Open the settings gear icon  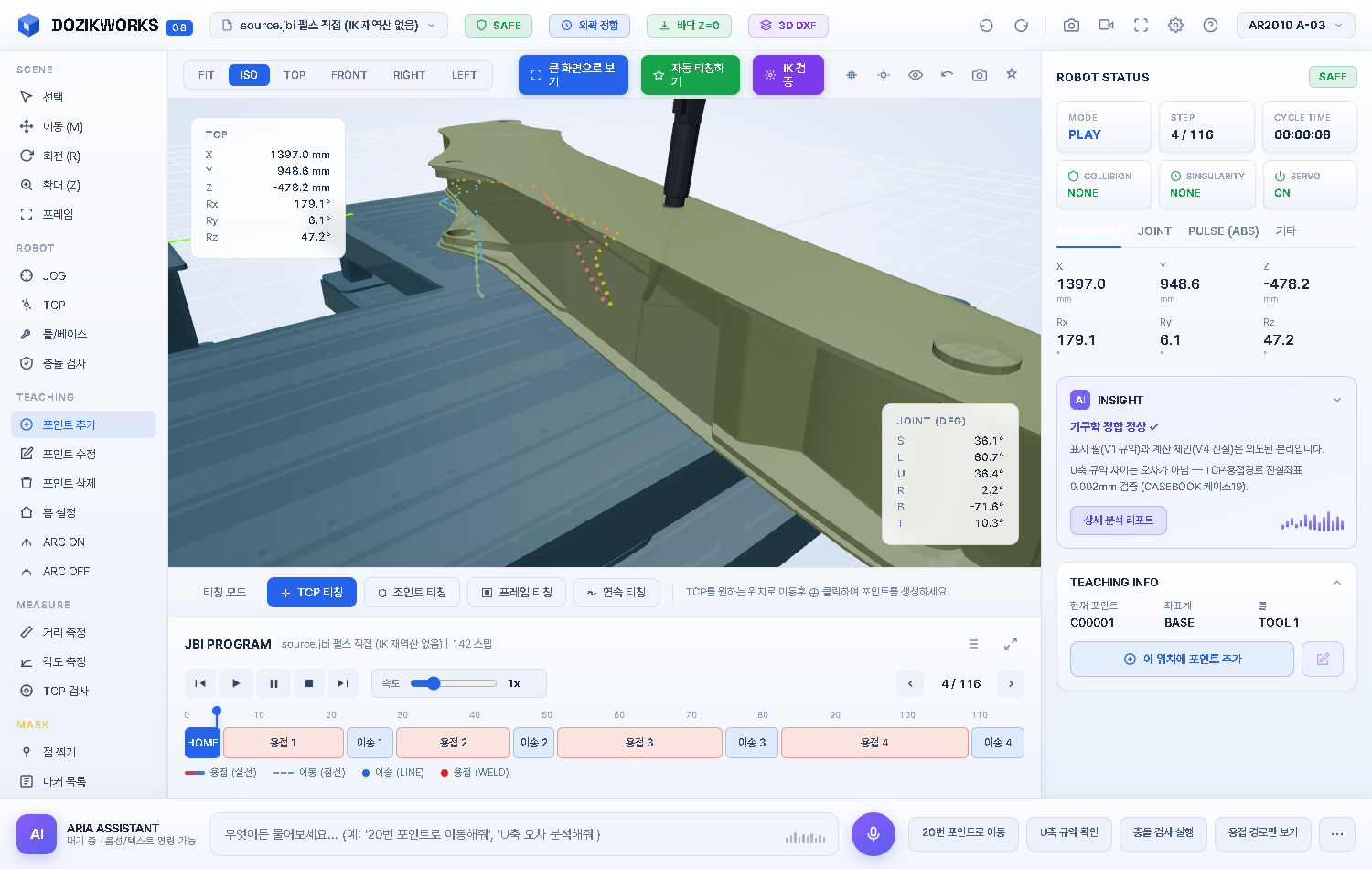tap(1175, 26)
